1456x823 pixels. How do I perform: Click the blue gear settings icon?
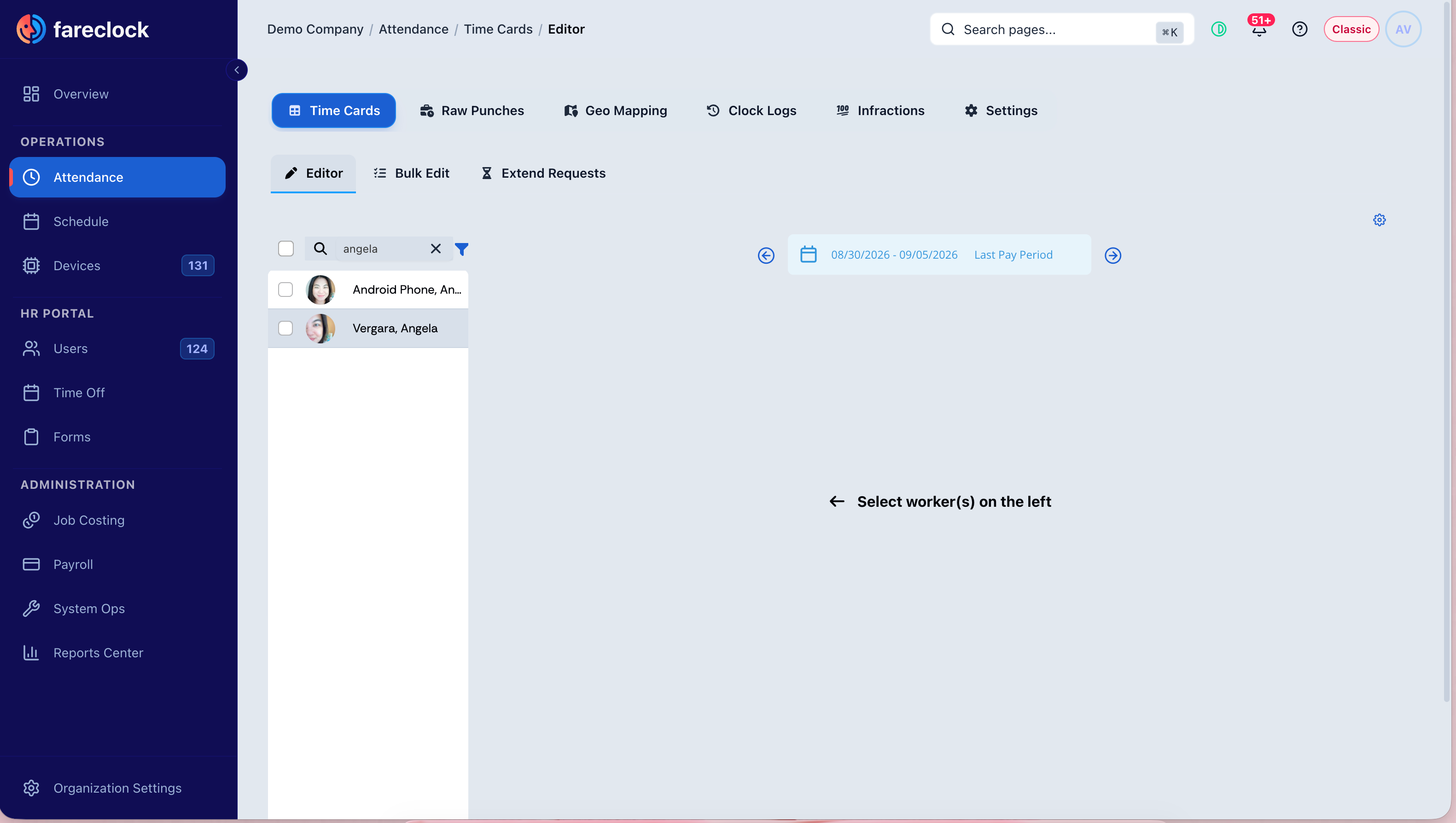[1379, 220]
